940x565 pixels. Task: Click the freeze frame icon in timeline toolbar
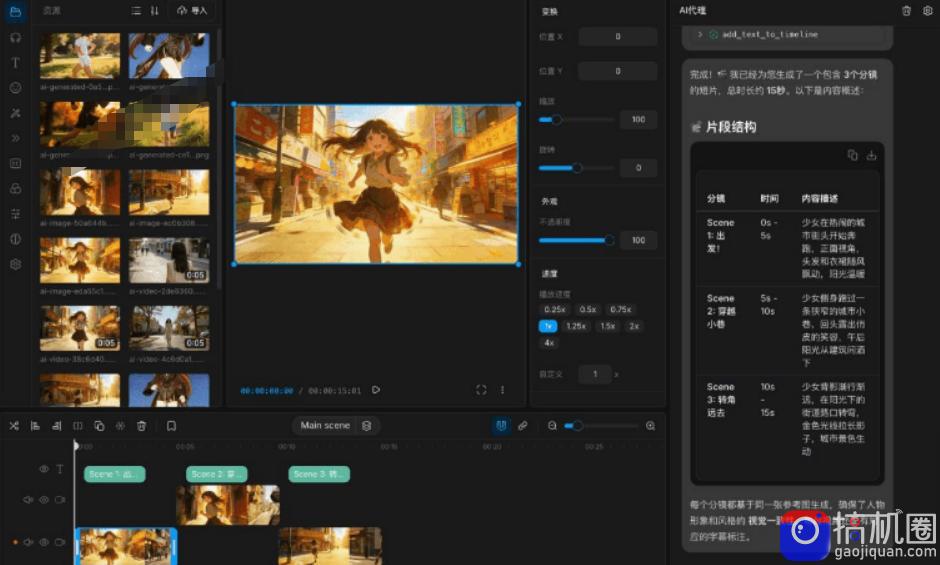point(120,426)
